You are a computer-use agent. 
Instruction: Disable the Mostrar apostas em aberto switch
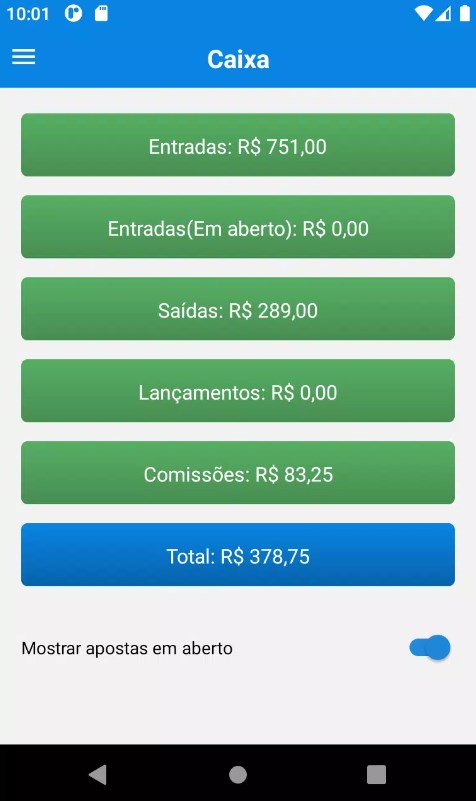click(x=430, y=648)
